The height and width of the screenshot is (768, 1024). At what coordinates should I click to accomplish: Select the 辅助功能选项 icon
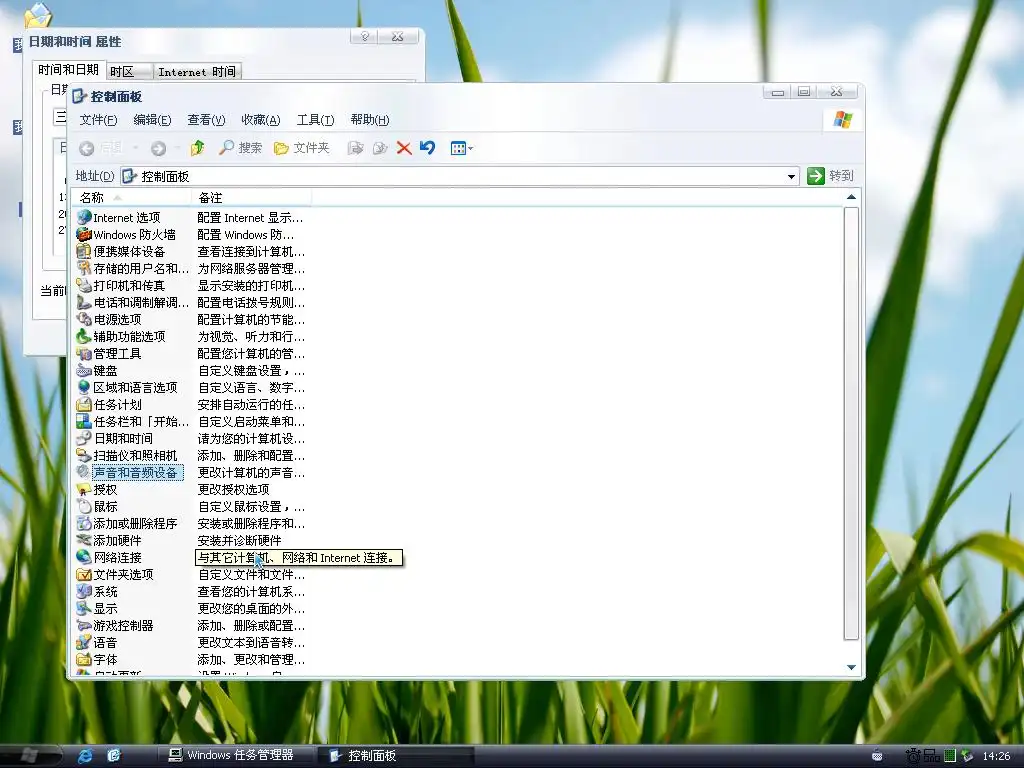point(84,336)
